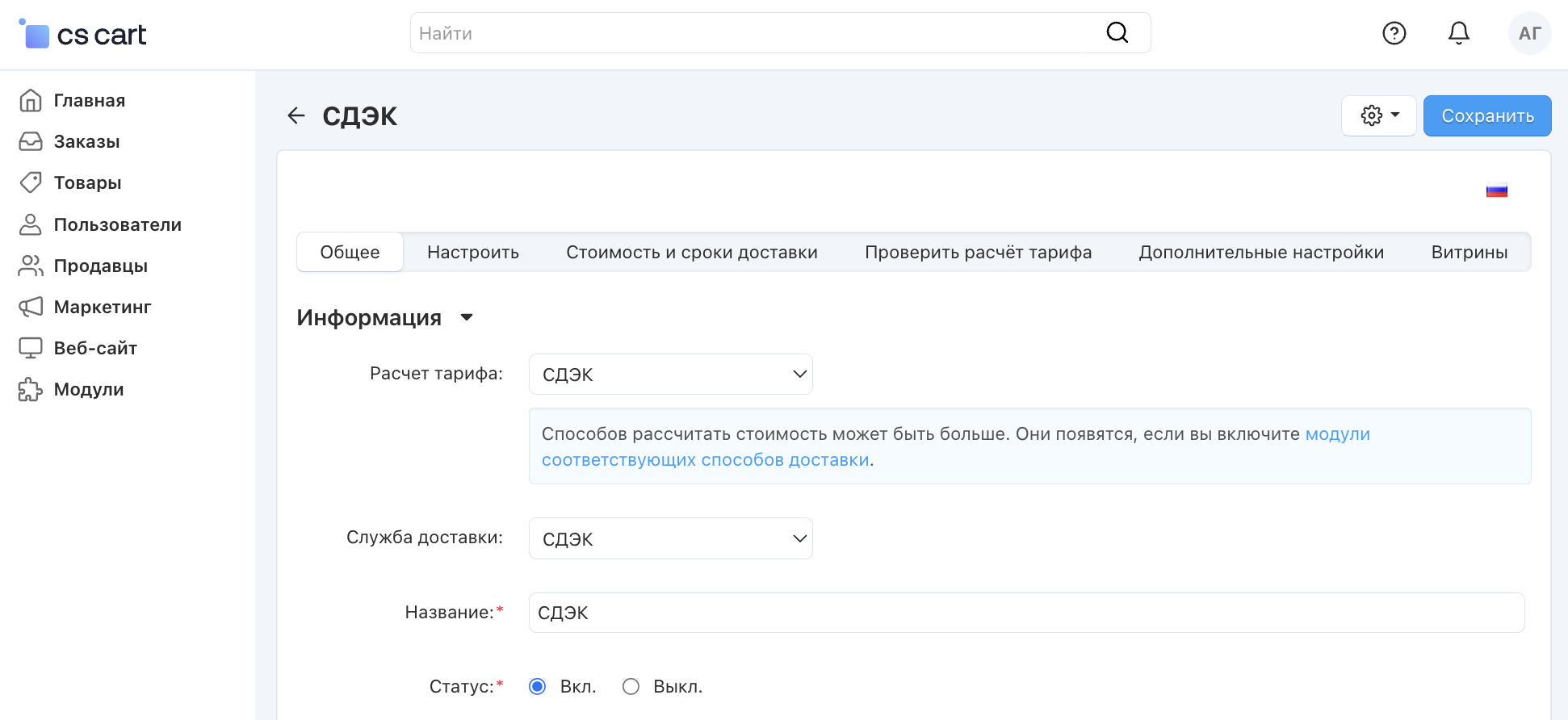Switch to Стоимость и сроки доставки tab

coord(691,253)
